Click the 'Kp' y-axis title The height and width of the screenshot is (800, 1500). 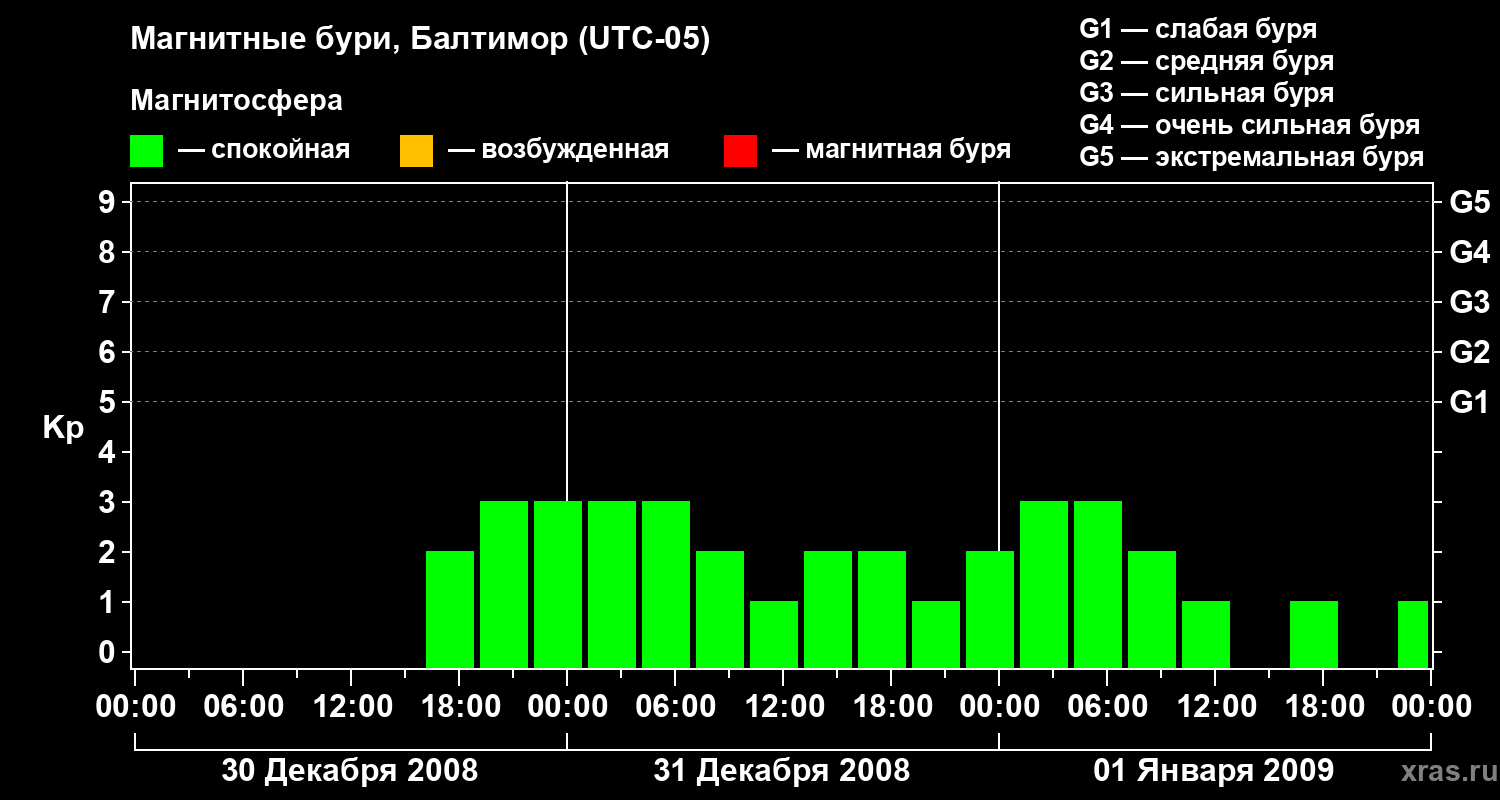63,428
